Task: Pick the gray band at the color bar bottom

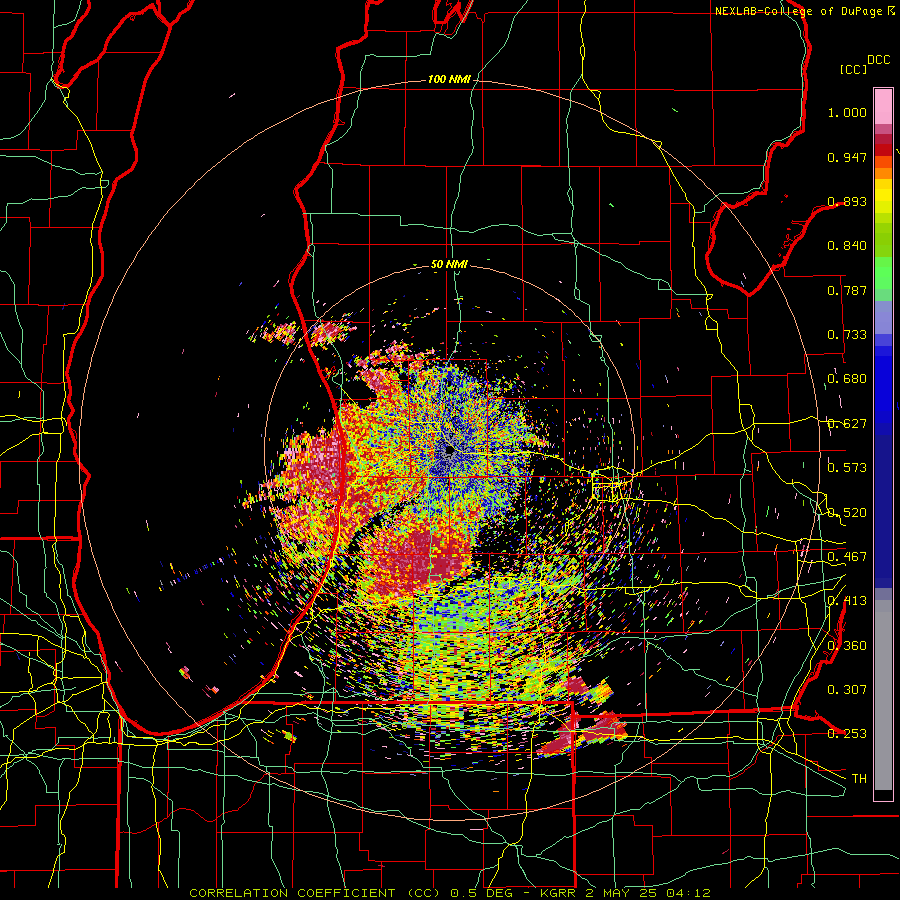Action: (x=883, y=695)
